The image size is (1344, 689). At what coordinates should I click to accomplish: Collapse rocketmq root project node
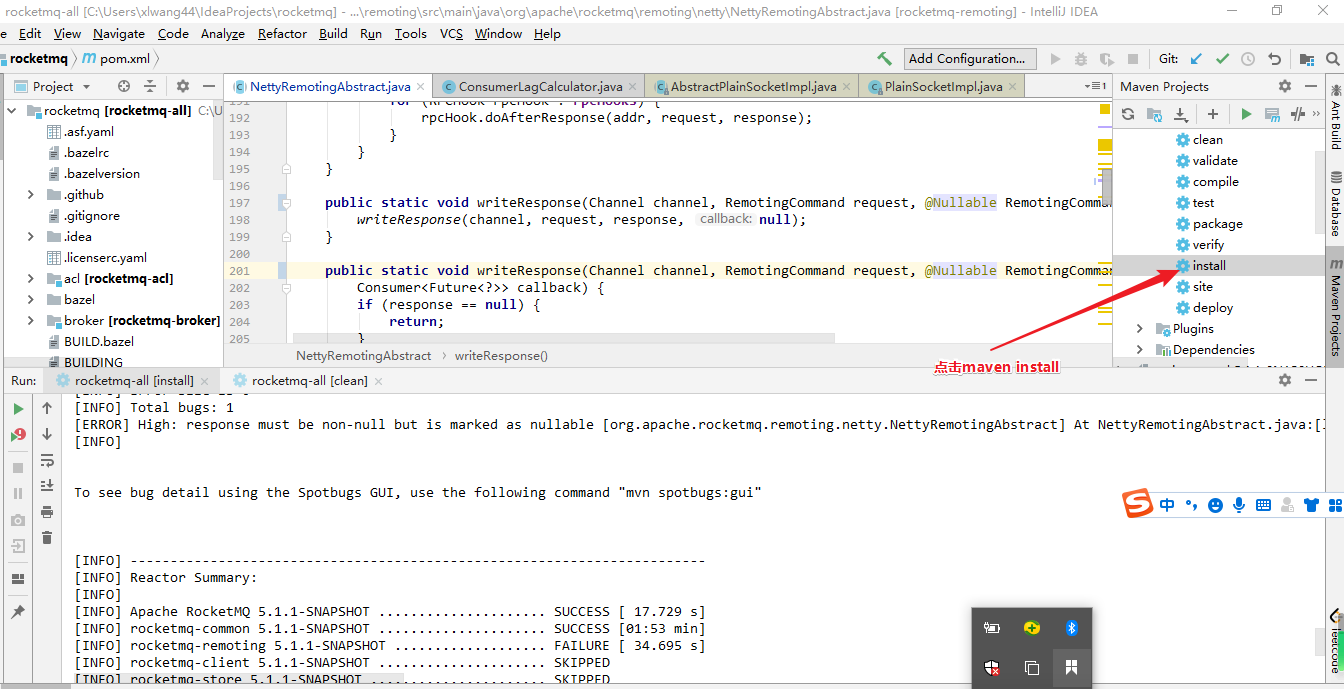click(13, 110)
